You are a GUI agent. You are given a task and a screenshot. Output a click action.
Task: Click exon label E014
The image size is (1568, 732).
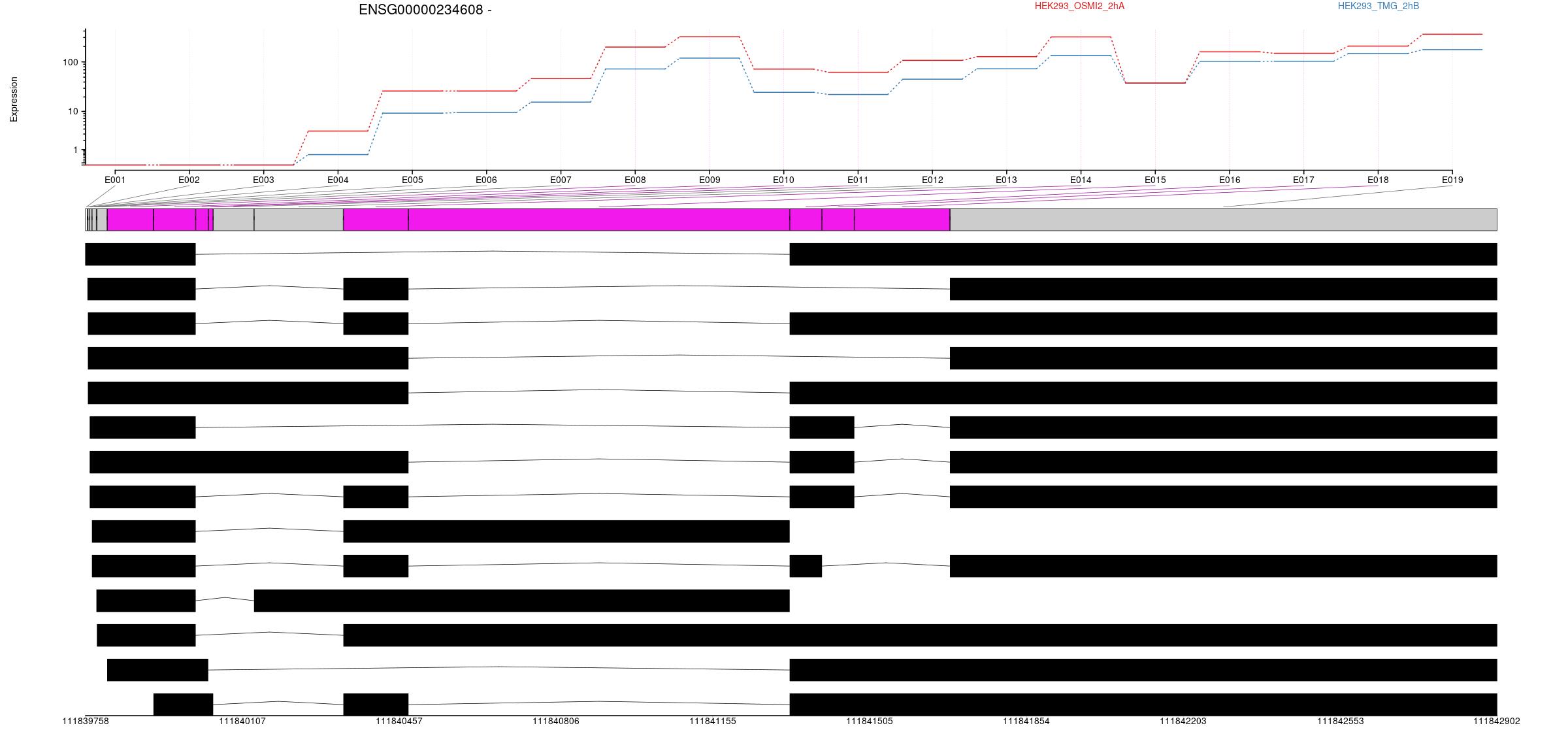click(x=1081, y=180)
